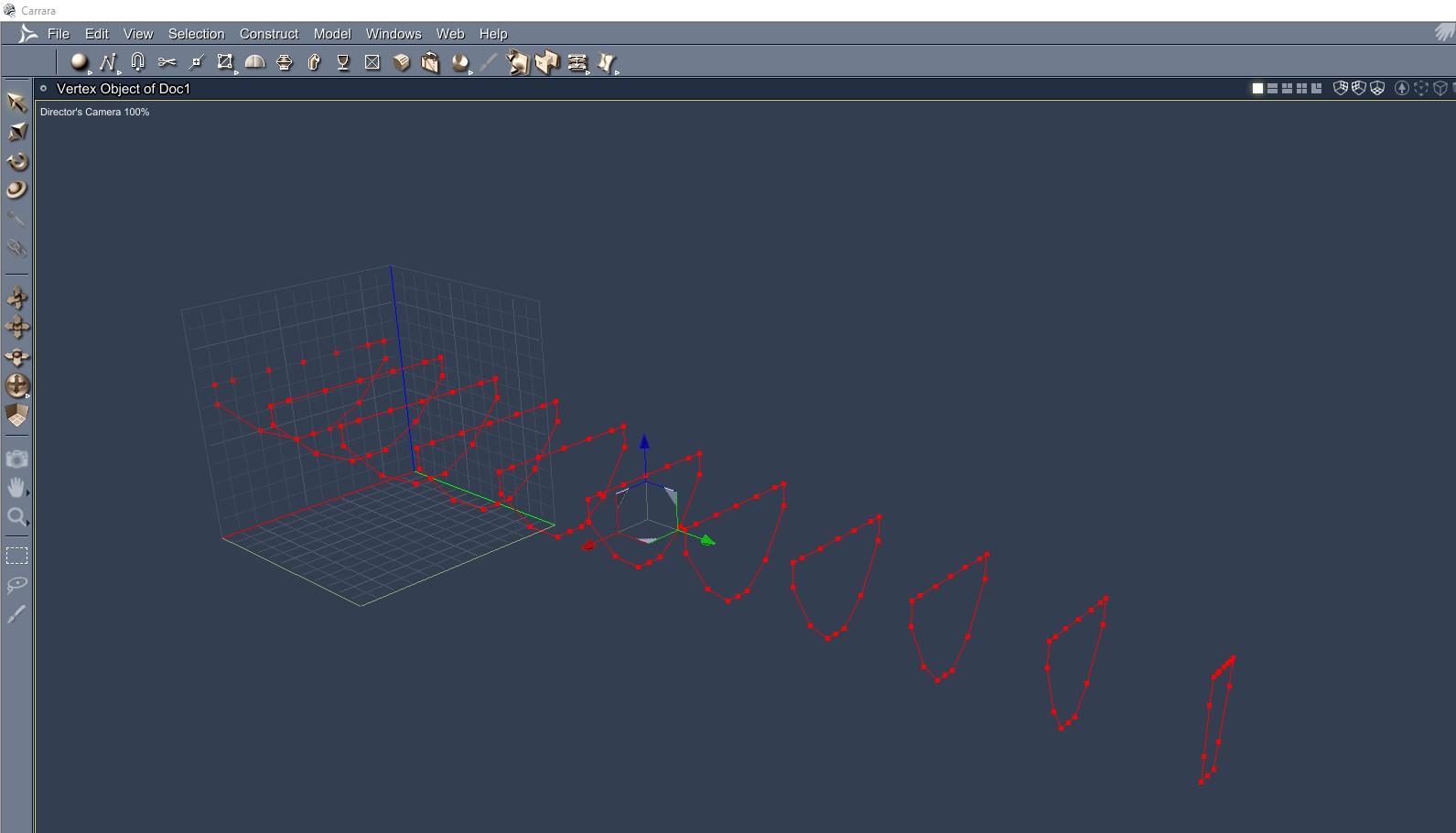
Task: Click the folded panel surface icon
Action: (547, 62)
